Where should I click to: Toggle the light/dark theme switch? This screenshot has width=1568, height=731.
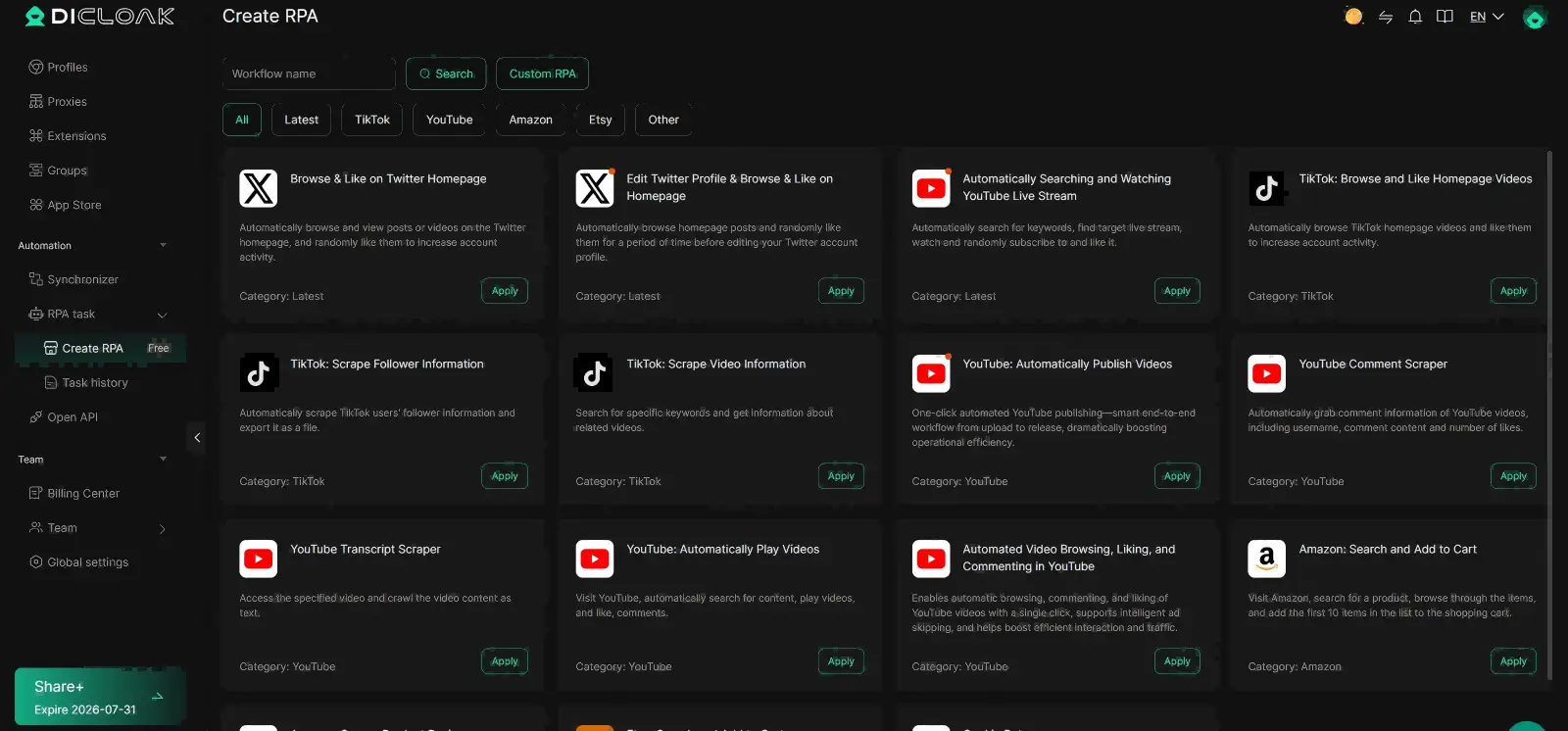pyautogui.click(x=1353, y=17)
